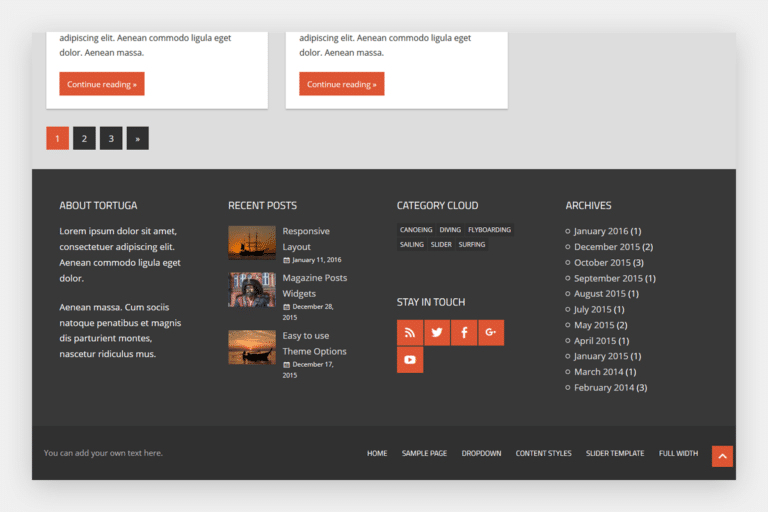Open the October 2015 archive
768x512 pixels.
[x=602, y=262]
